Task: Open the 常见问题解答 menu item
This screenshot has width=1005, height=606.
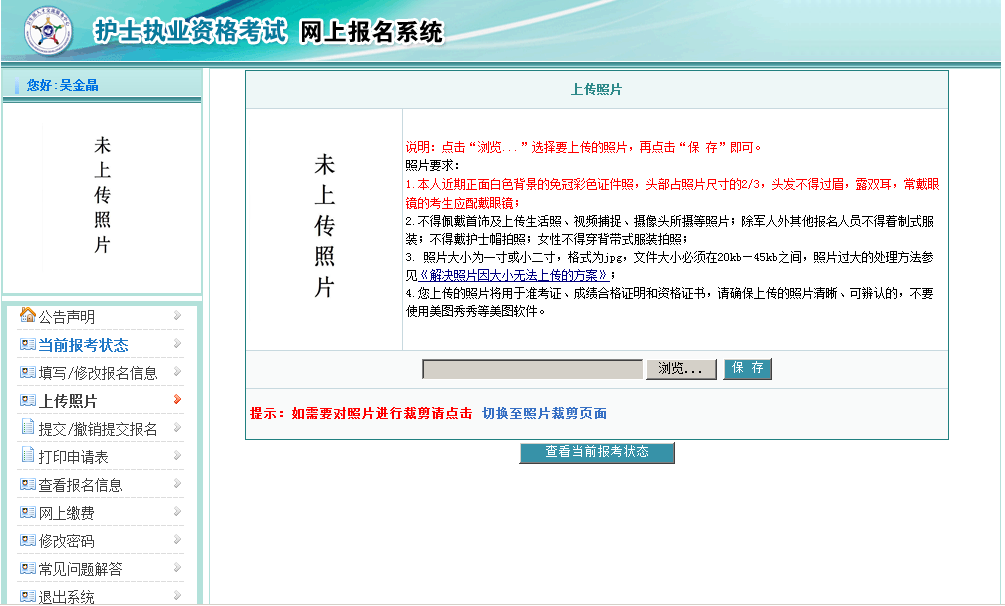Action: click(x=80, y=569)
